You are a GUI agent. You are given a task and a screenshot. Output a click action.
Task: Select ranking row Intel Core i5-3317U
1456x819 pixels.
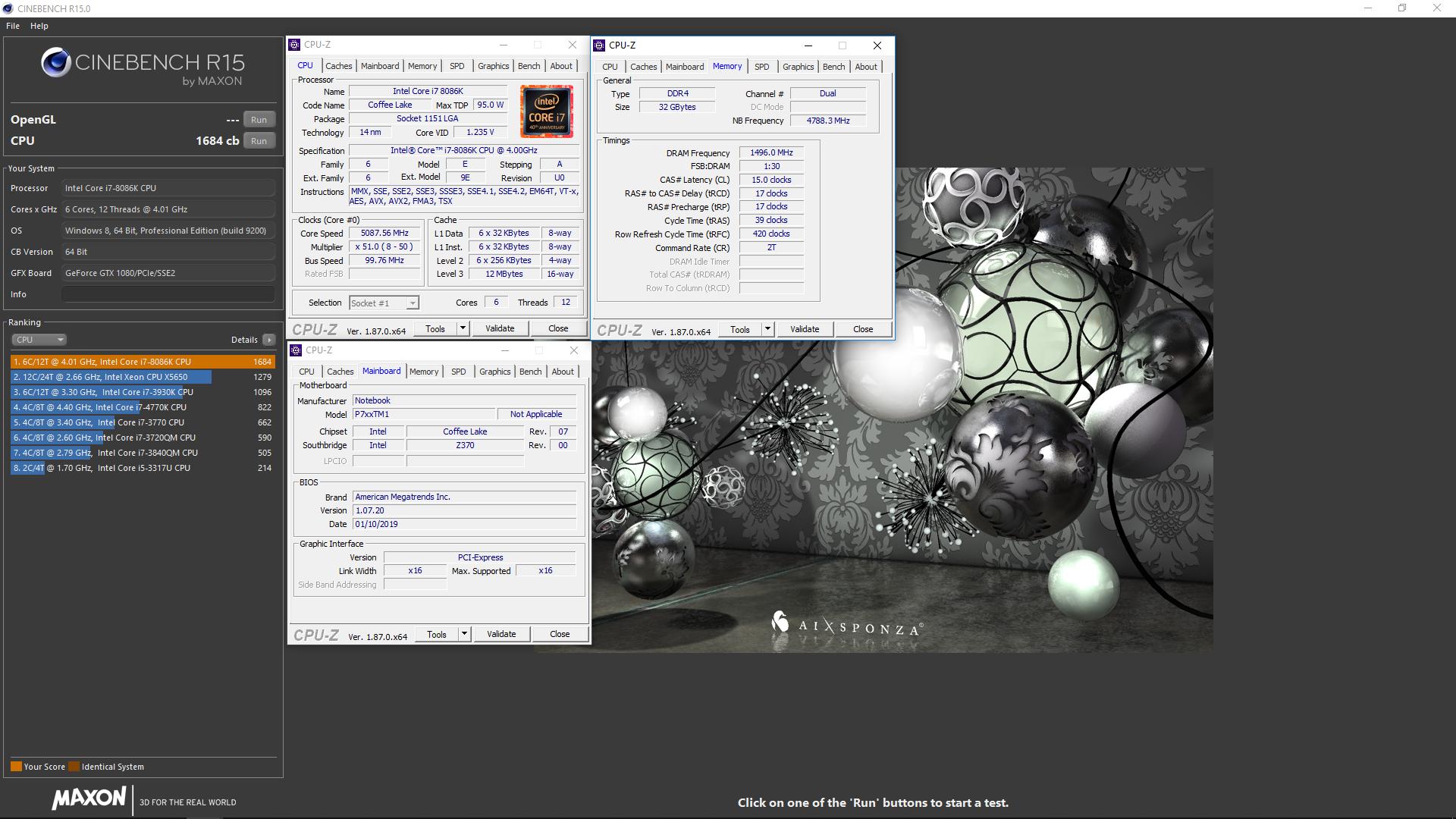[x=143, y=468]
